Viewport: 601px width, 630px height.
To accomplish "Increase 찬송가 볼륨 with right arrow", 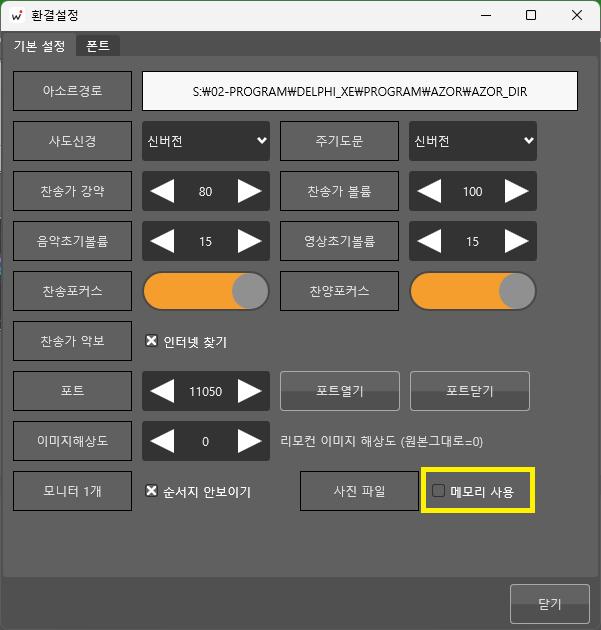I will click(x=517, y=191).
